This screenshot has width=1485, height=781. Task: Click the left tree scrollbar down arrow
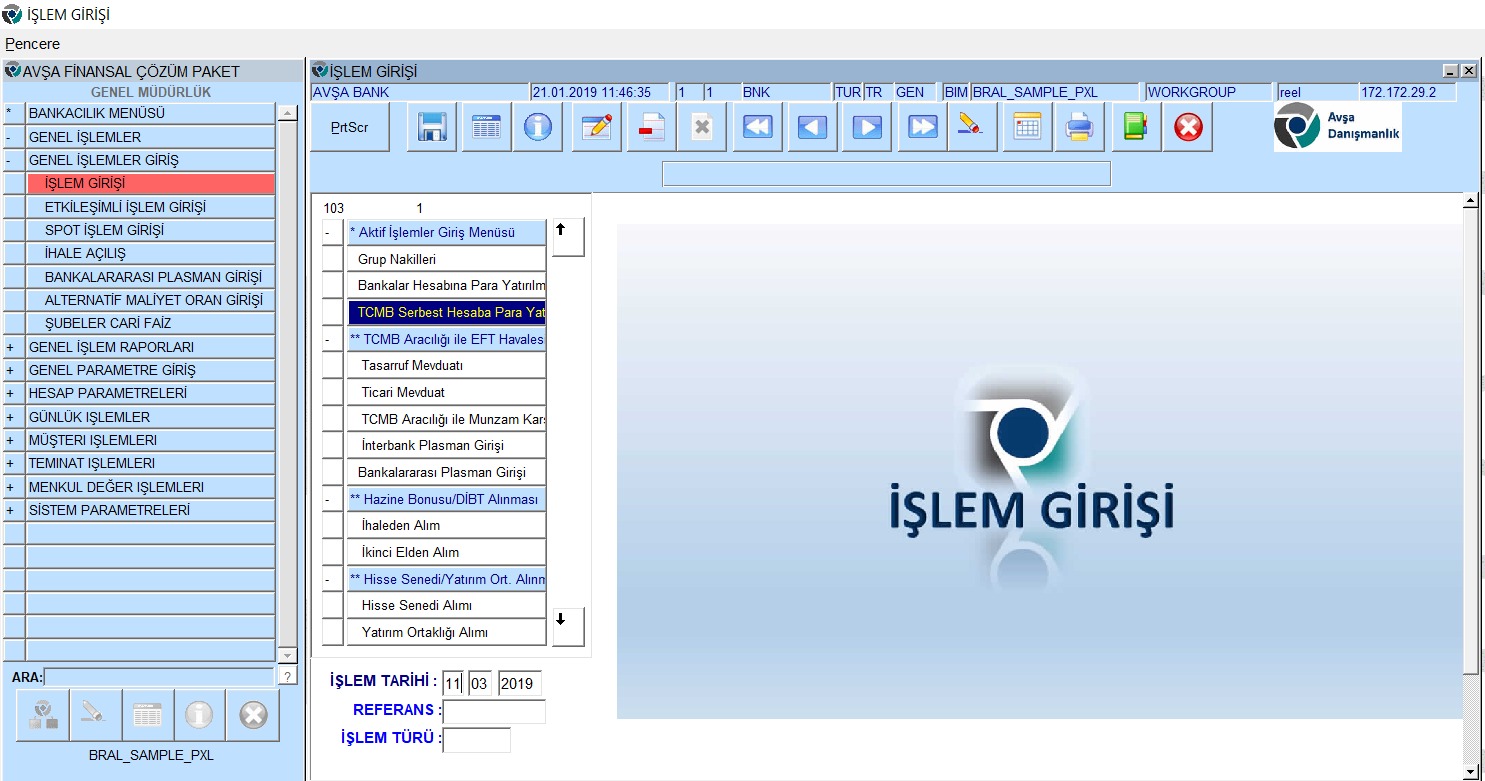point(288,655)
